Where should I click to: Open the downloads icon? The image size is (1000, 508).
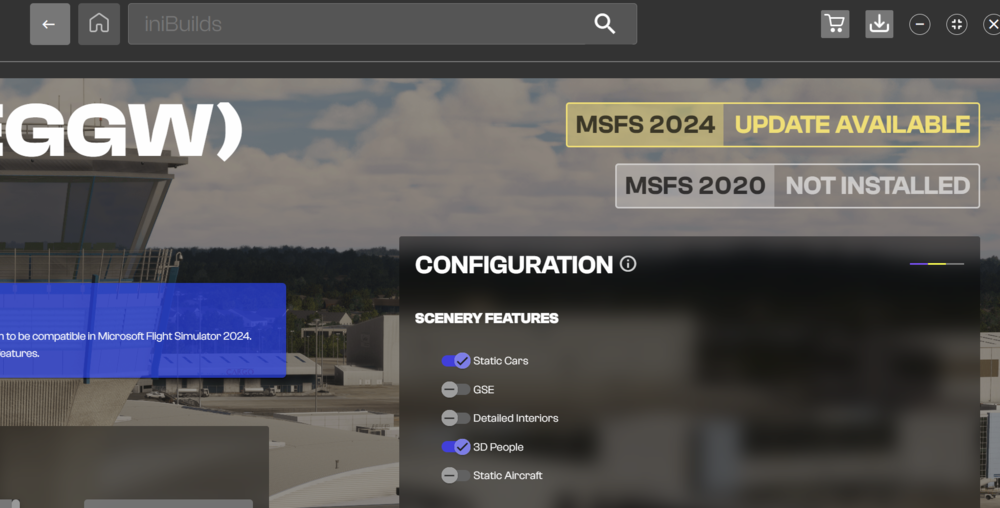pyautogui.click(x=879, y=24)
